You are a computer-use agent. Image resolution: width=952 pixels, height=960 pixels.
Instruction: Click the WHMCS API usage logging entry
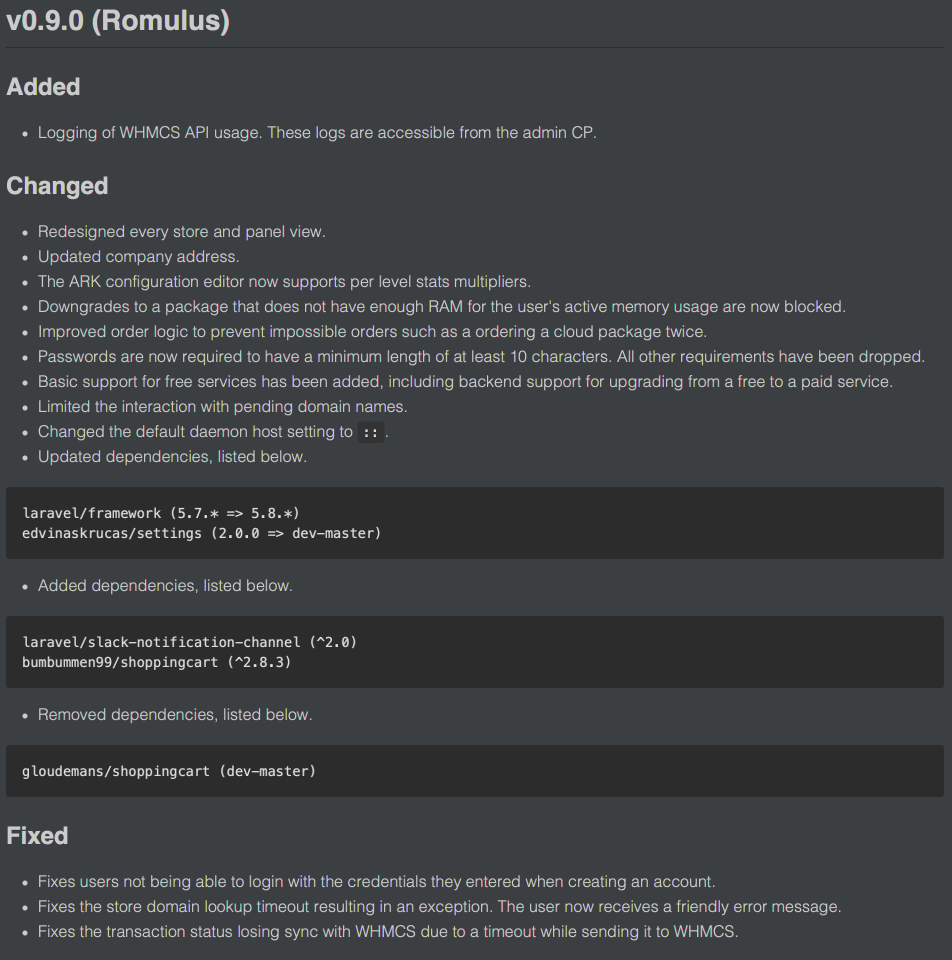click(x=317, y=133)
